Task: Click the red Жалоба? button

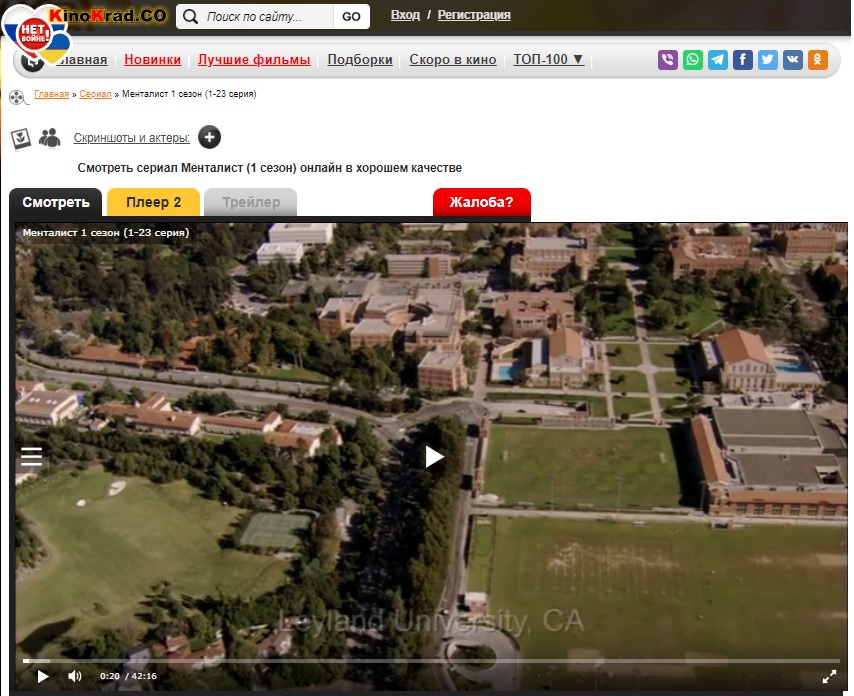Action: tap(481, 202)
